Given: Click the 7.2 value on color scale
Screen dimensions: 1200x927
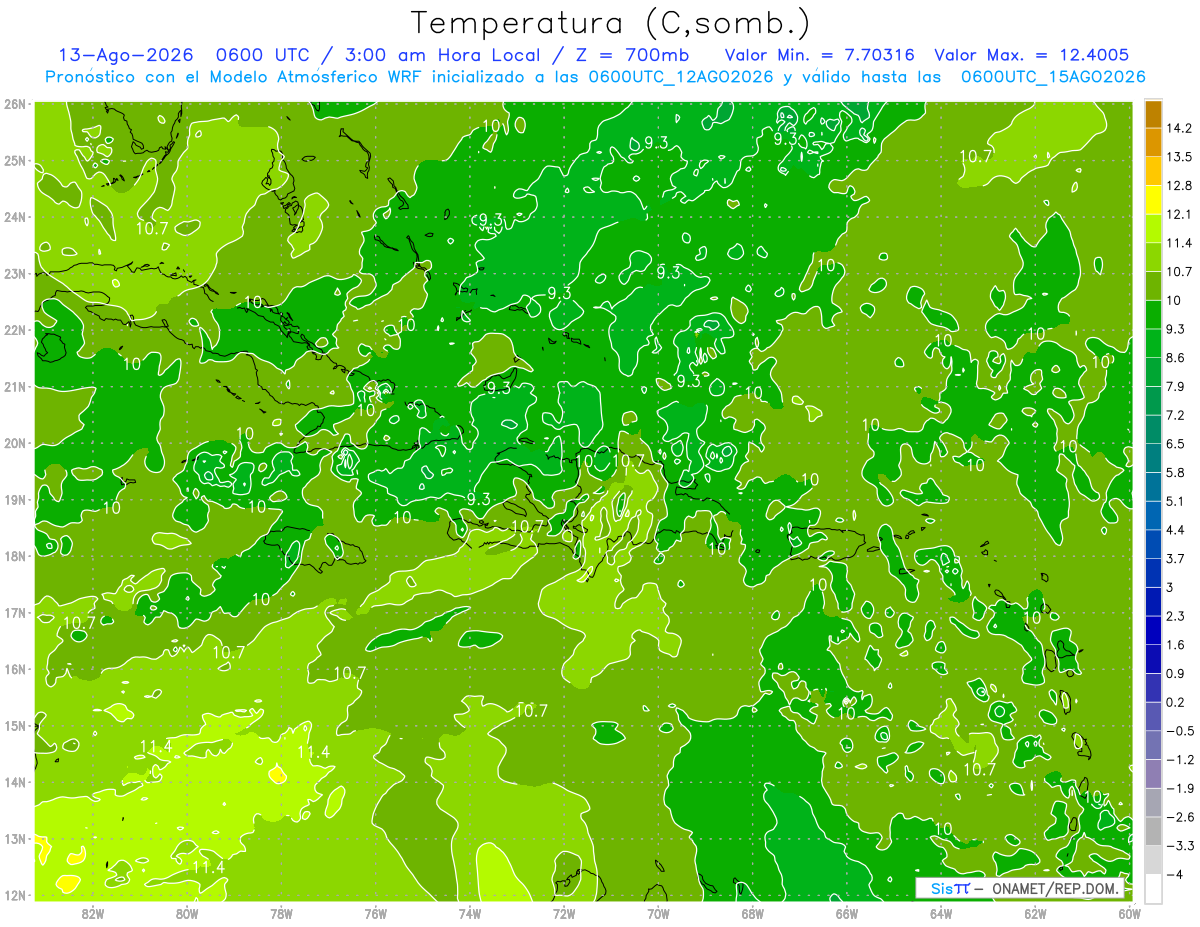Looking at the screenshot, I should point(1176,415).
